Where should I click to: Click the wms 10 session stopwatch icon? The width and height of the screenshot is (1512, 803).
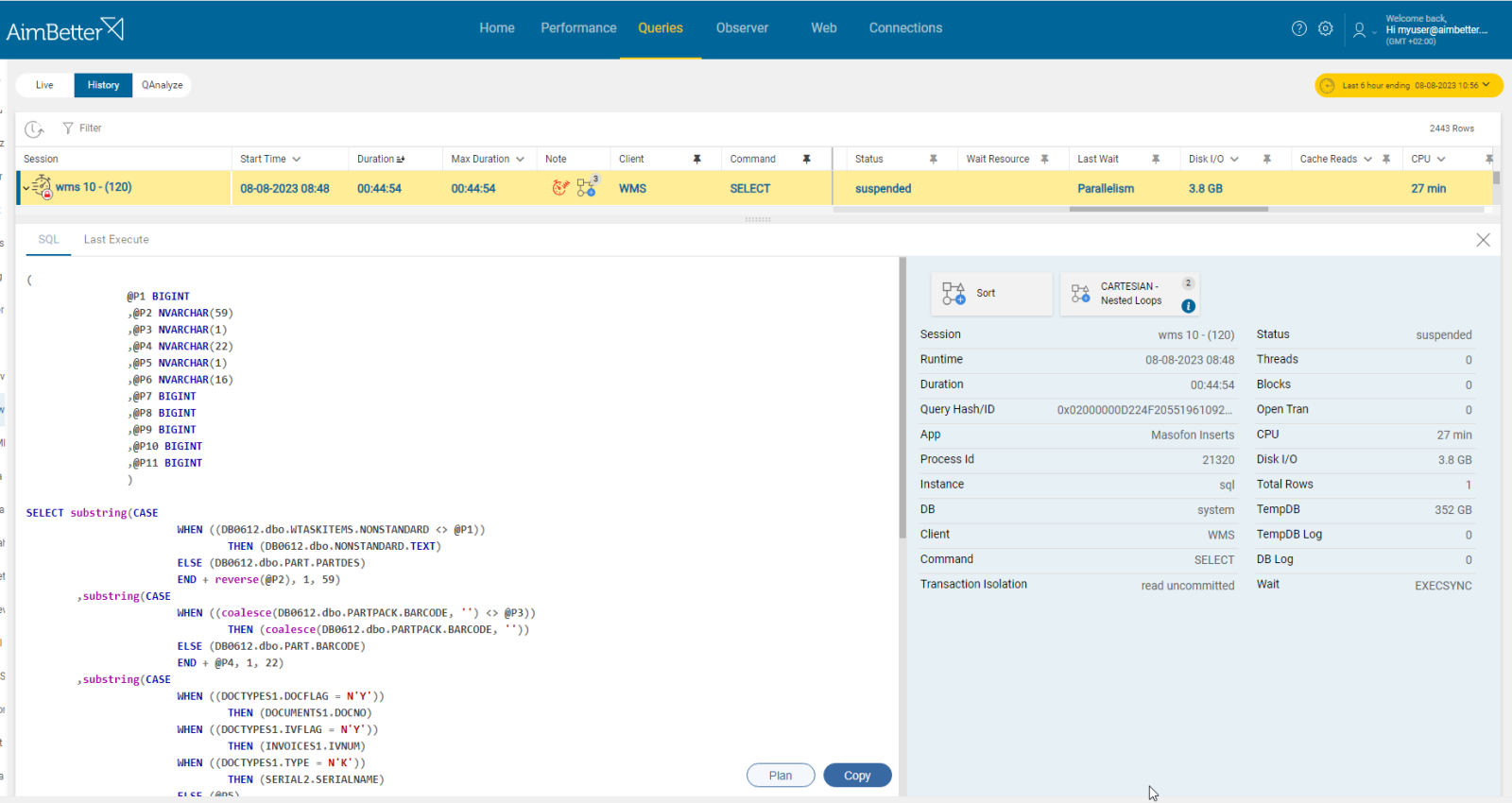[43, 187]
